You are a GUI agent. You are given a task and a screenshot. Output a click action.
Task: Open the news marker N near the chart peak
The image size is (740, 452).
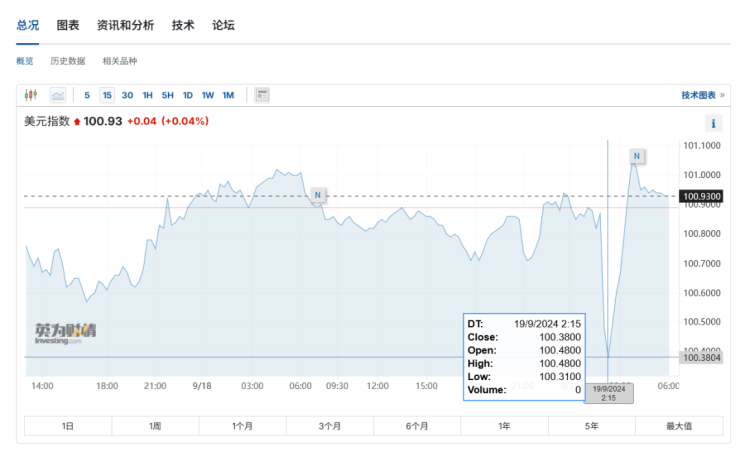tap(637, 156)
